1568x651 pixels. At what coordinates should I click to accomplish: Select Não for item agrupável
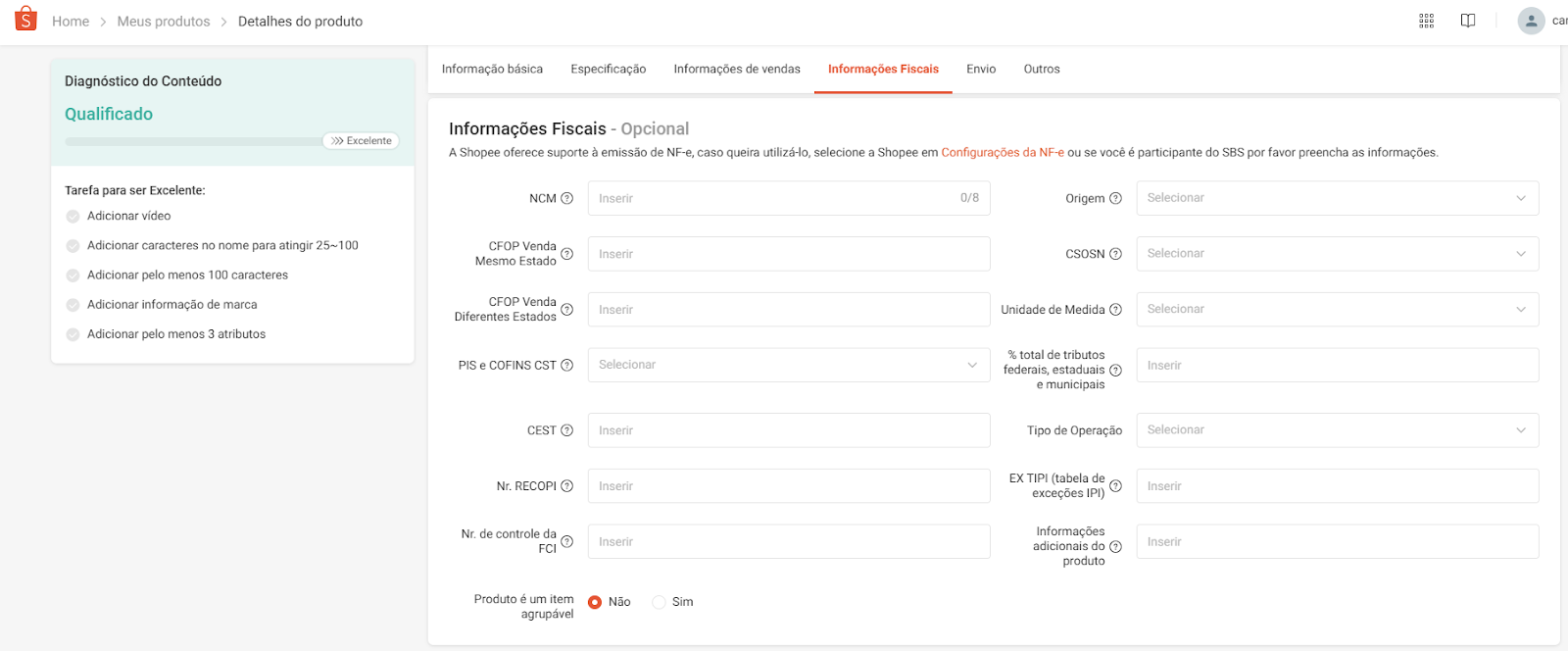596,601
